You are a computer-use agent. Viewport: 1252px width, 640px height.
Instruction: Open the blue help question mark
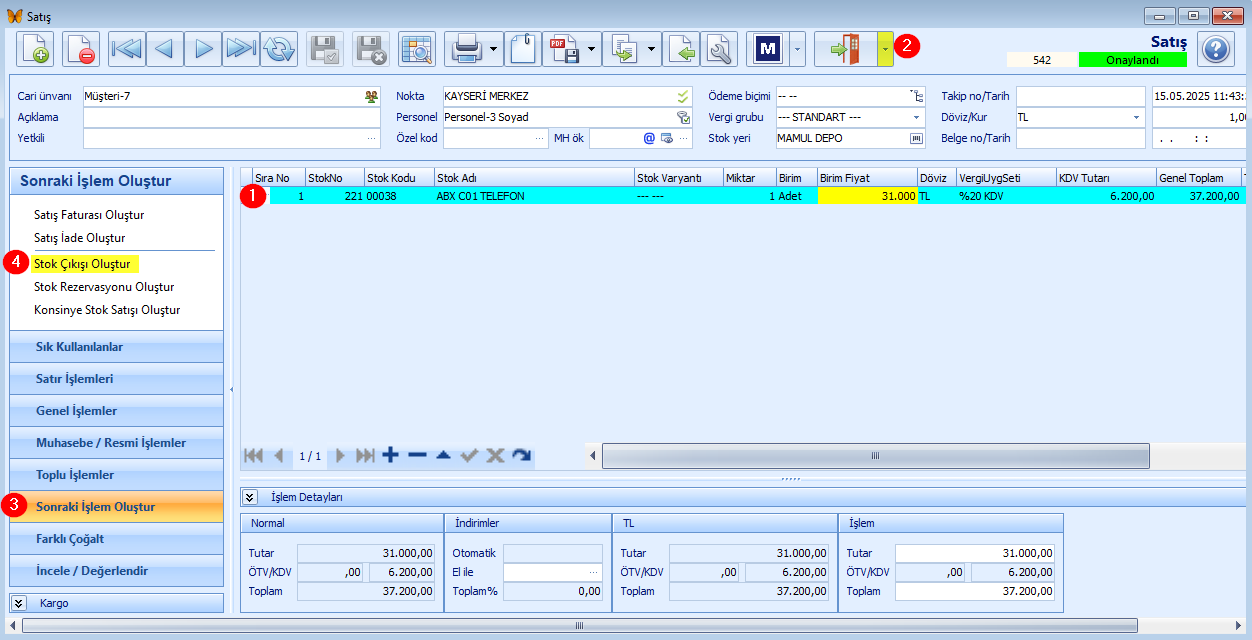(1215, 48)
